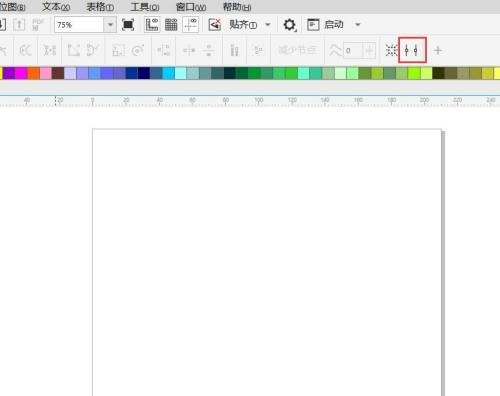The width and height of the screenshot is (500, 396).
Task: Toggle the elastic mode icon
Action: coord(234,51)
